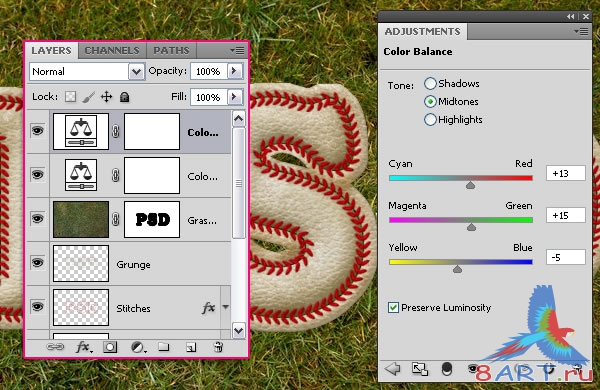Select the Stitches layer thumbnail
This screenshot has height=390, width=600.
pyautogui.click(x=81, y=307)
